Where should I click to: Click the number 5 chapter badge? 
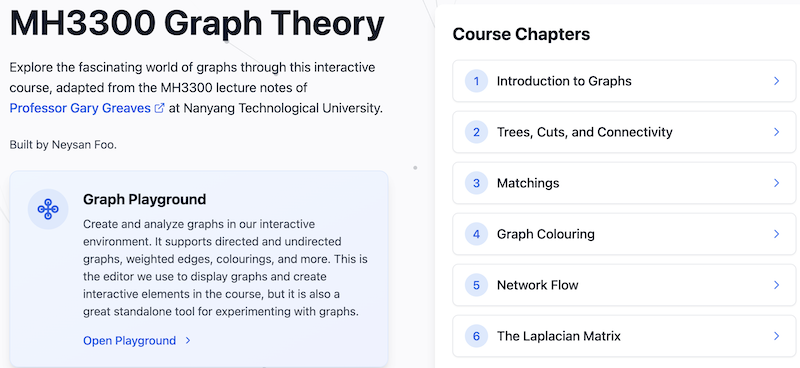click(x=477, y=285)
